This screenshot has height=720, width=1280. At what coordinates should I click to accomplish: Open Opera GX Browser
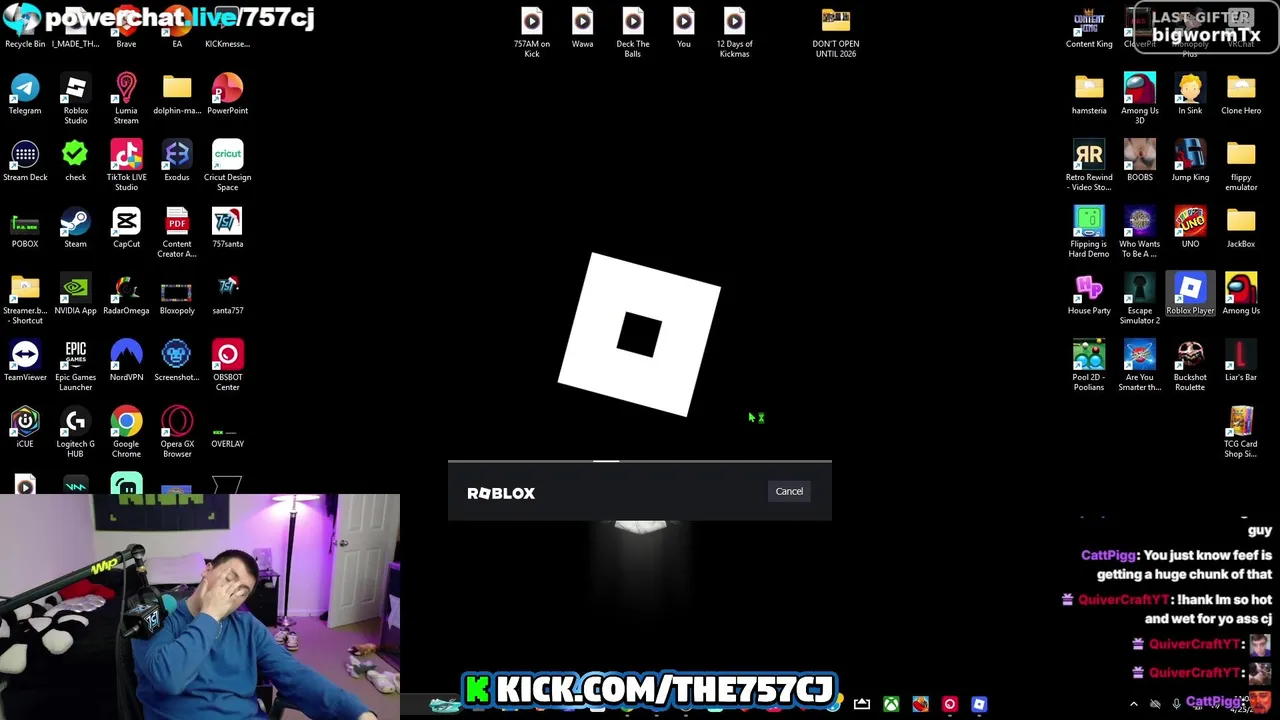(x=177, y=432)
